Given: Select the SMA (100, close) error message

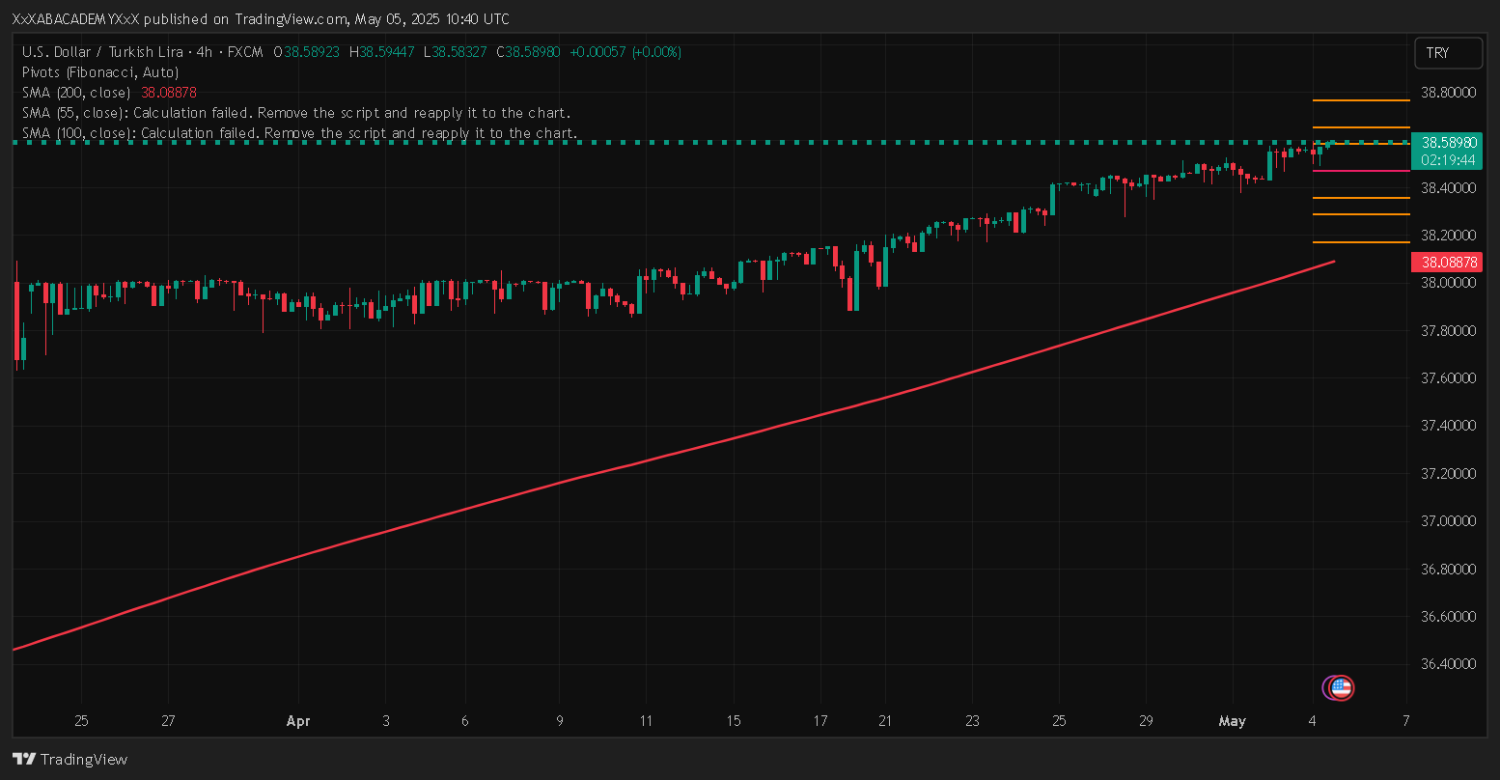Looking at the screenshot, I should pos(299,132).
